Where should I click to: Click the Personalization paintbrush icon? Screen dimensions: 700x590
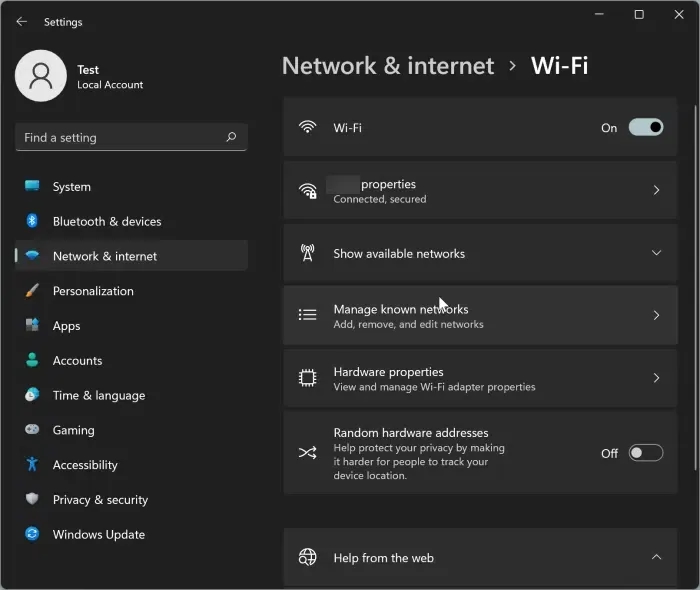[x=32, y=291]
